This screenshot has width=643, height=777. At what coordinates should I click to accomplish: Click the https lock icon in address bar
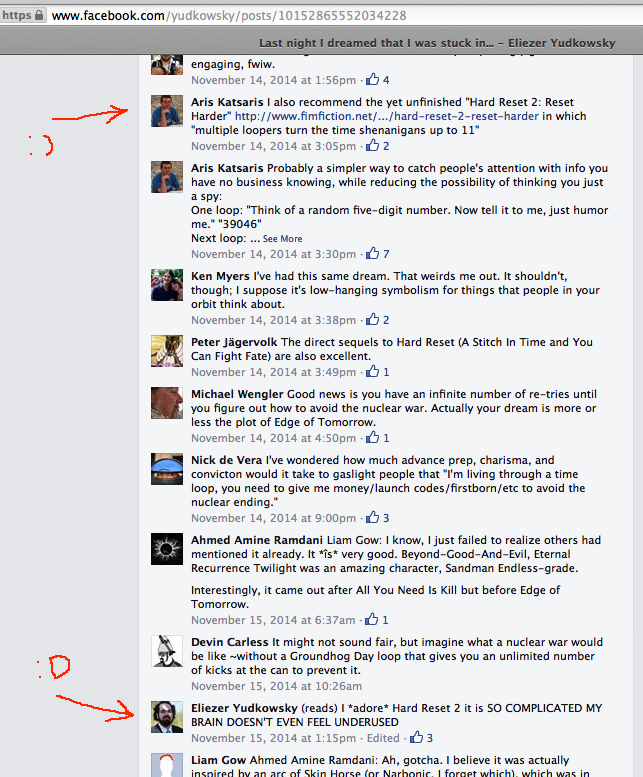(39, 15)
